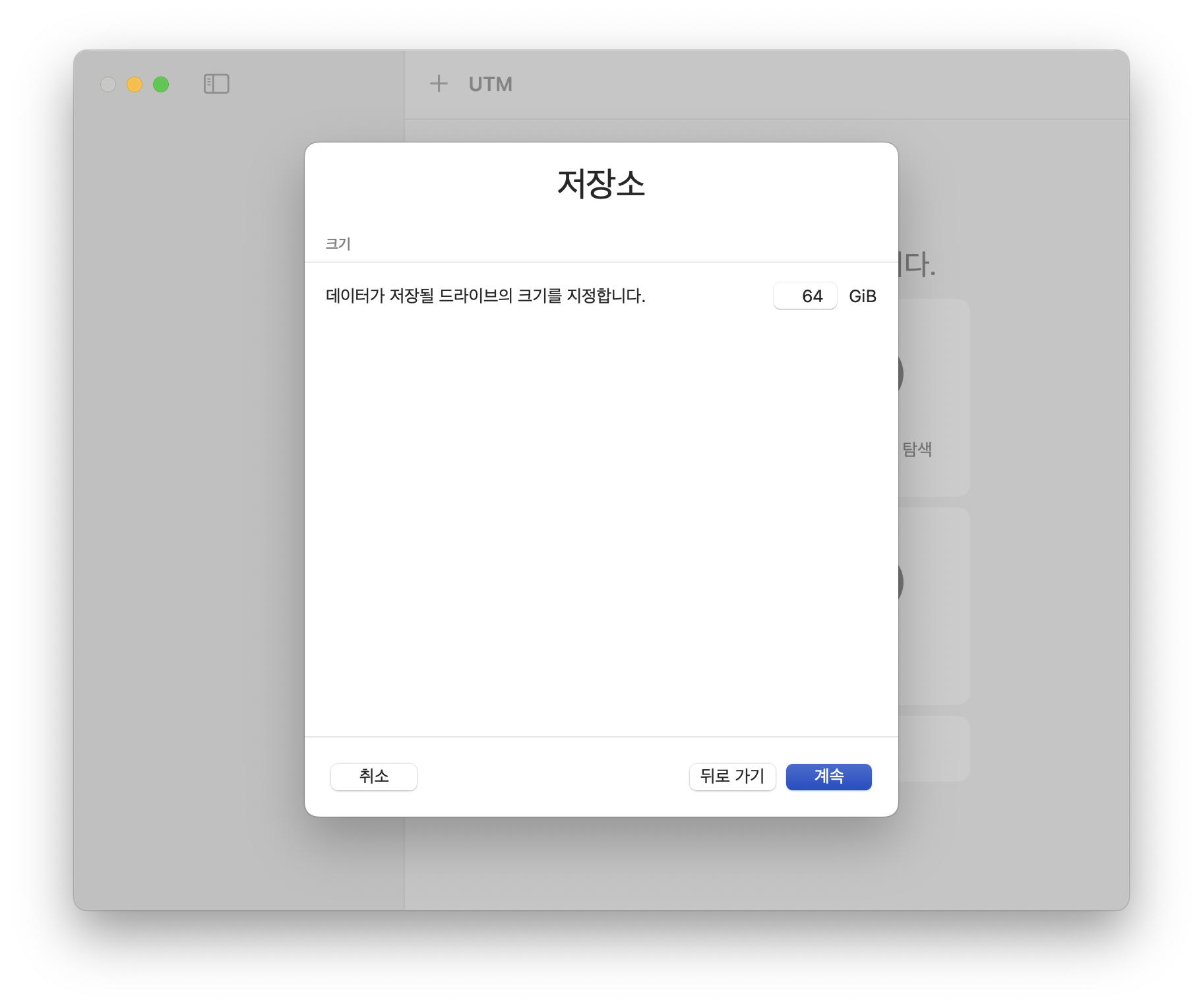
Task: Click the 저장소 dialog title
Action: tap(601, 183)
